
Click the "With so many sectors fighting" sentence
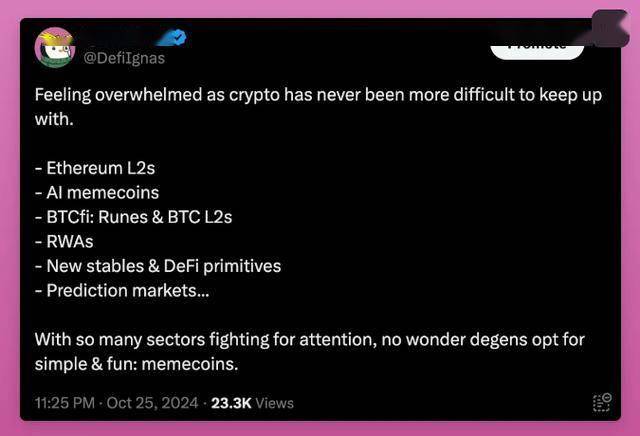click(x=310, y=340)
